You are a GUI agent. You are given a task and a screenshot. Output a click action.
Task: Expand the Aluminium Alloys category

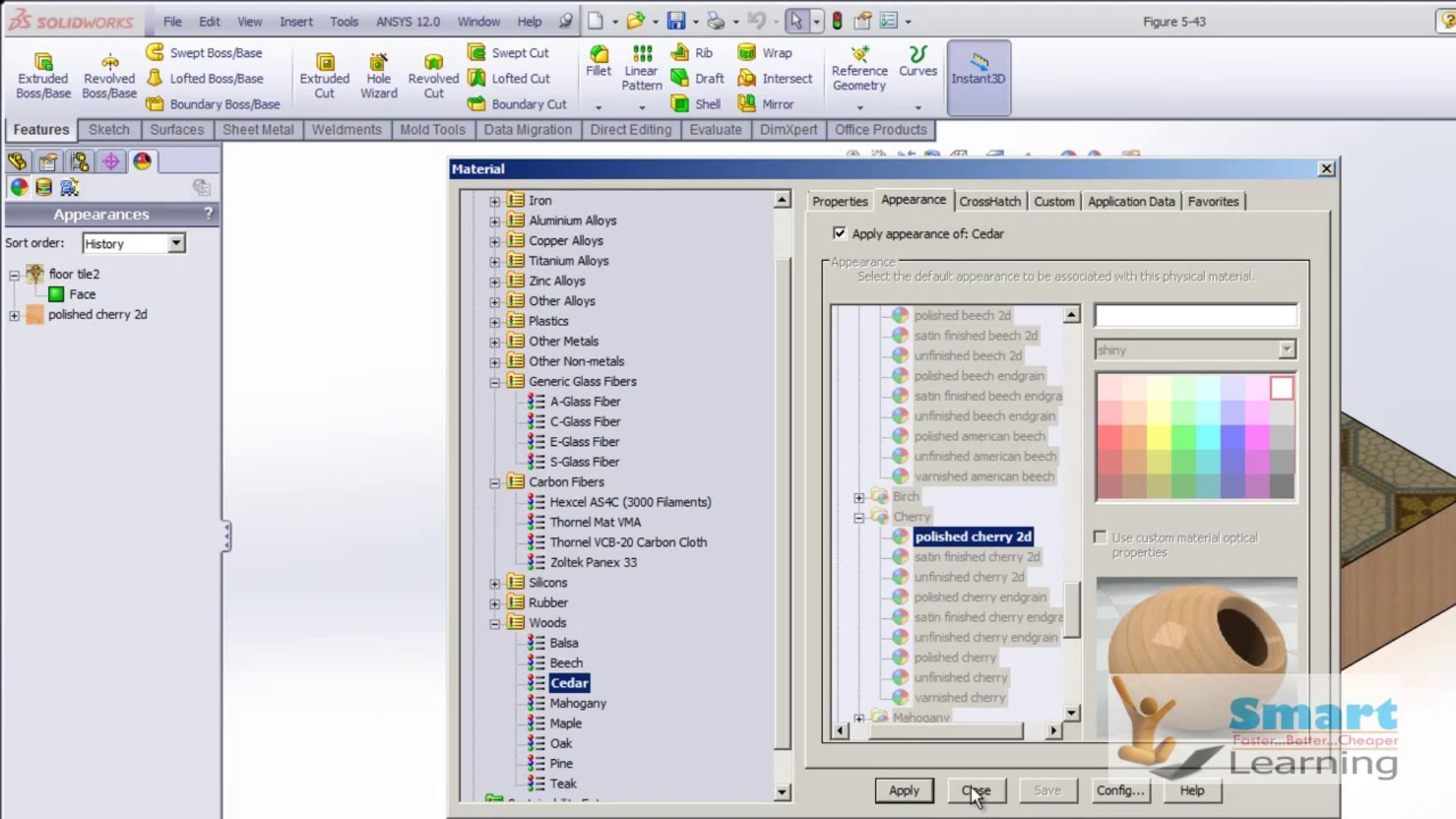494,221
